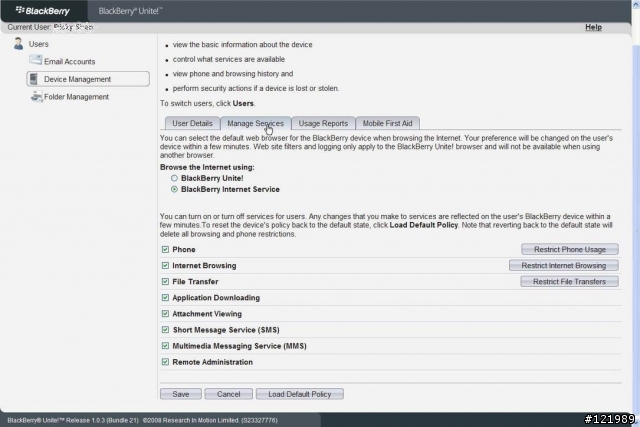The height and width of the screenshot is (427, 640).
Task: Click the Cancel button
Action: click(229, 394)
